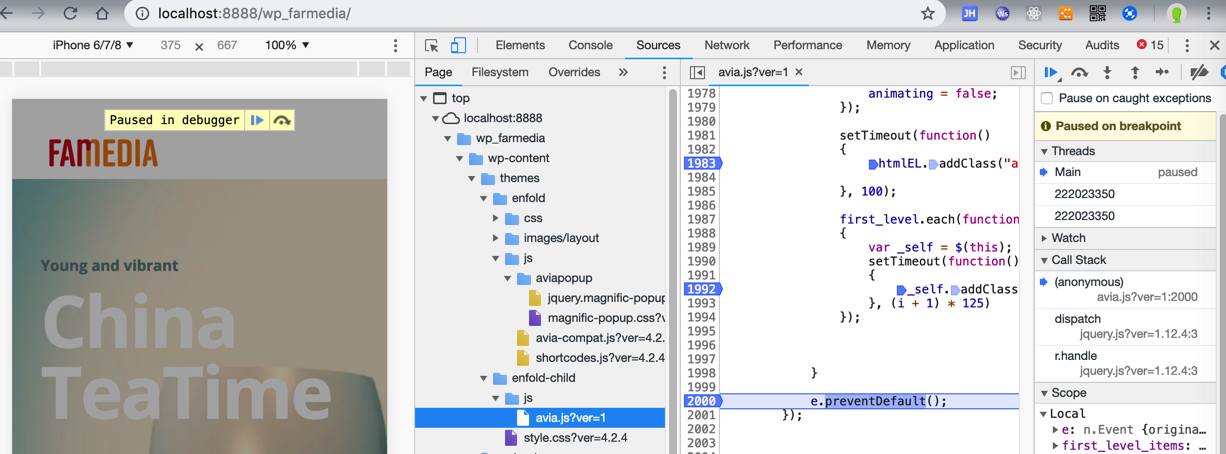This screenshot has width=1226, height=454.
Task: Toggle breakpoint at line 2000
Action: [701, 401]
